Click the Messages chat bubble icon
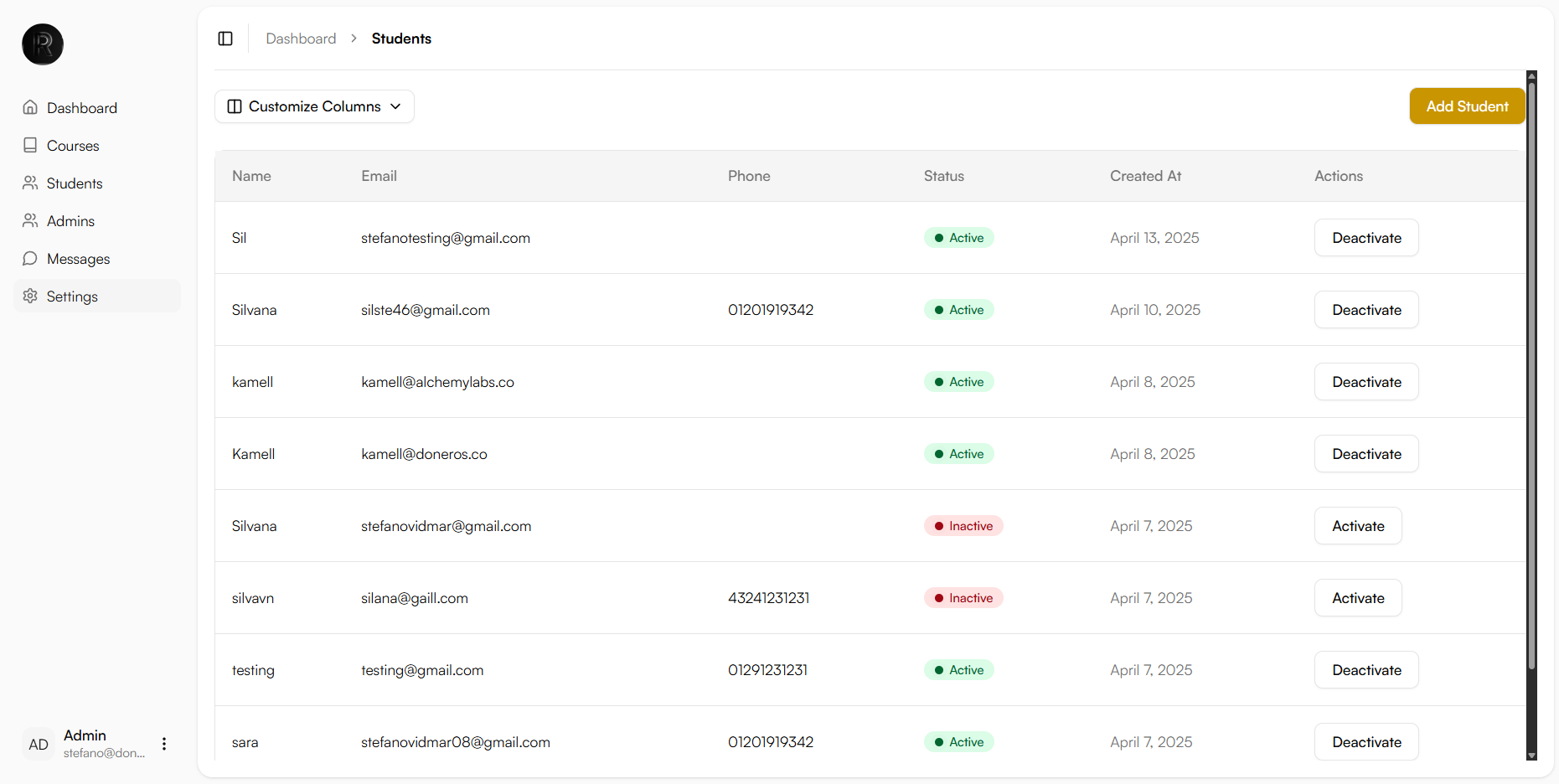Screen dimensions: 1559x784 pos(30,258)
